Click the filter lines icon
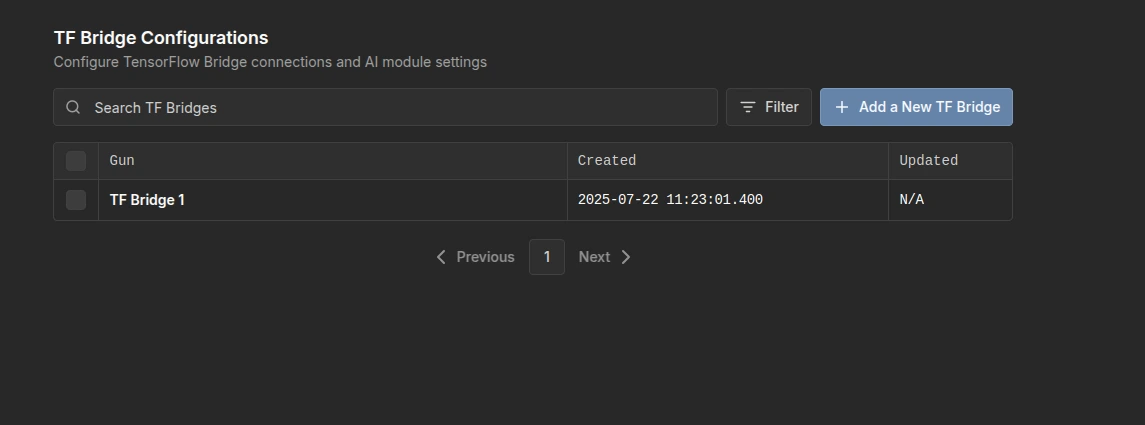The width and height of the screenshot is (1145, 425). click(x=748, y=107)
